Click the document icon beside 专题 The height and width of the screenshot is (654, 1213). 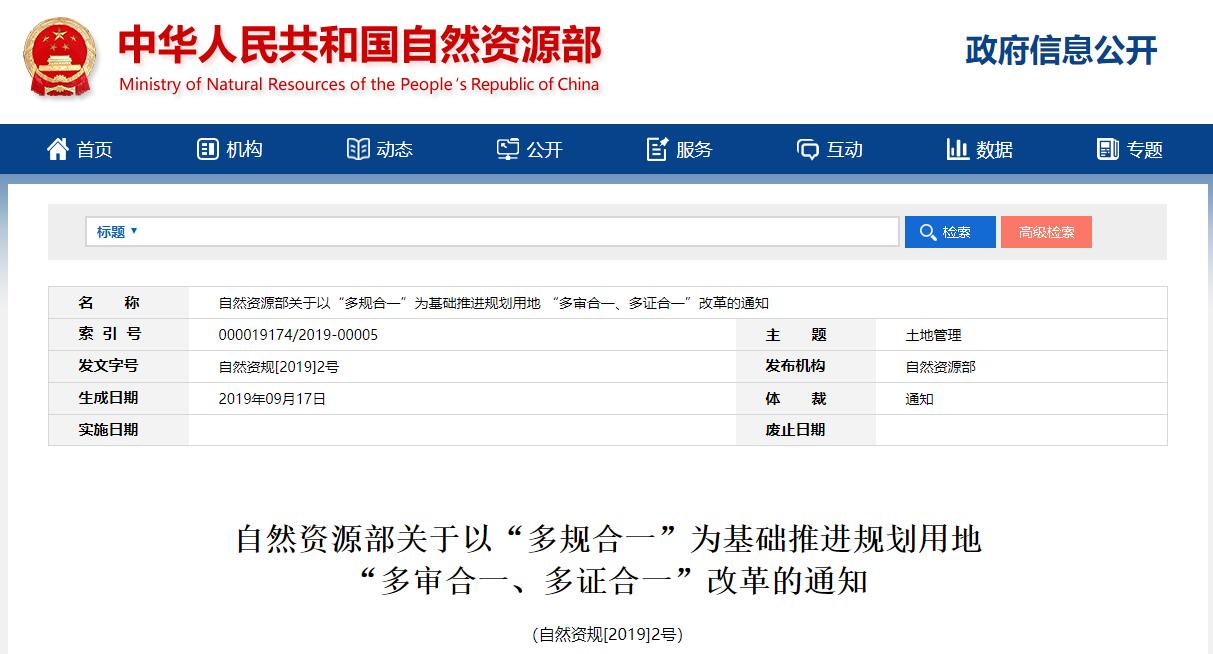1107,149
